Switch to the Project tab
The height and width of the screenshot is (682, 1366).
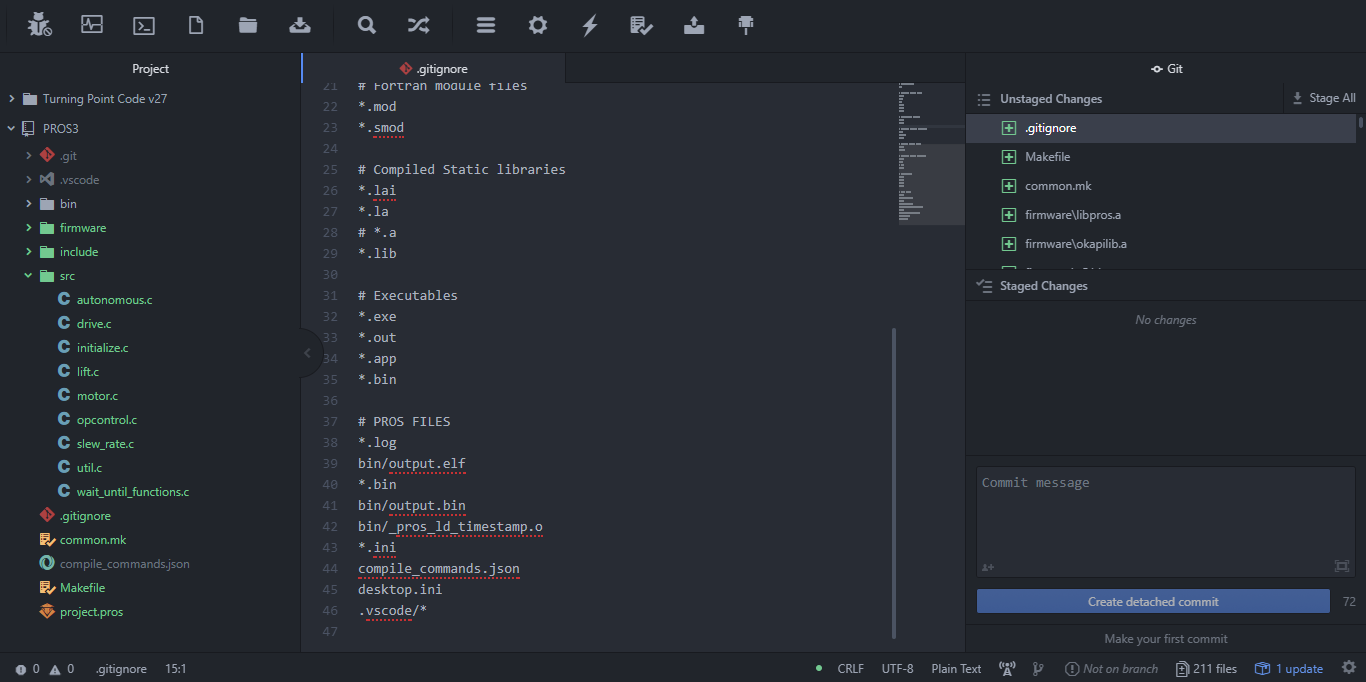150,69
